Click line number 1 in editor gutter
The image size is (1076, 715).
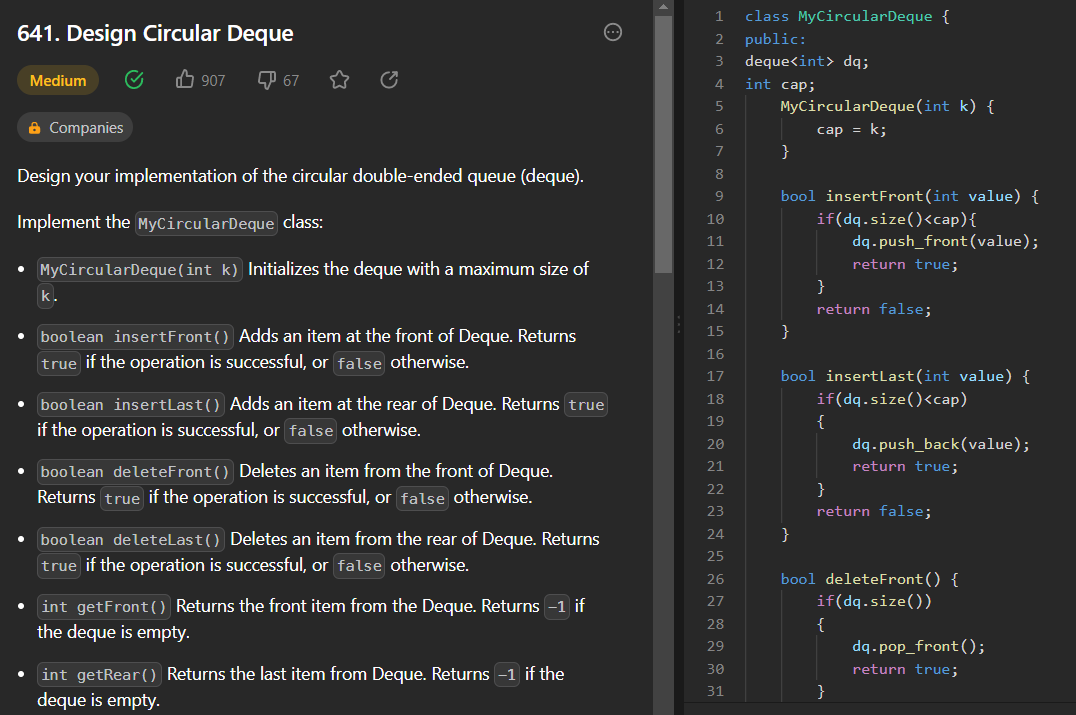click(718, 16)
